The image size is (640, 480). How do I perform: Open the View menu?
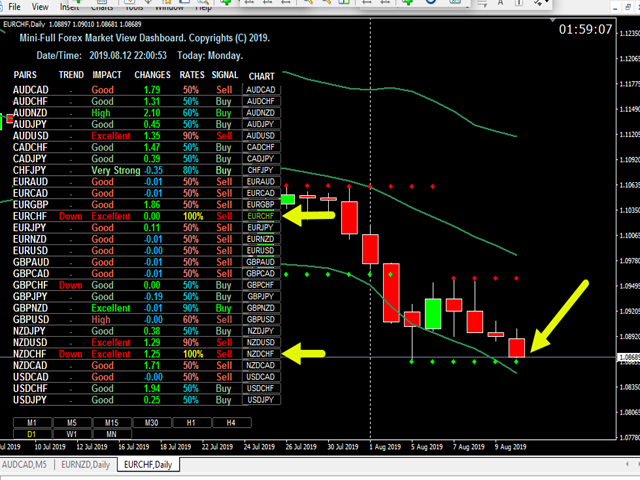(40, 7)
